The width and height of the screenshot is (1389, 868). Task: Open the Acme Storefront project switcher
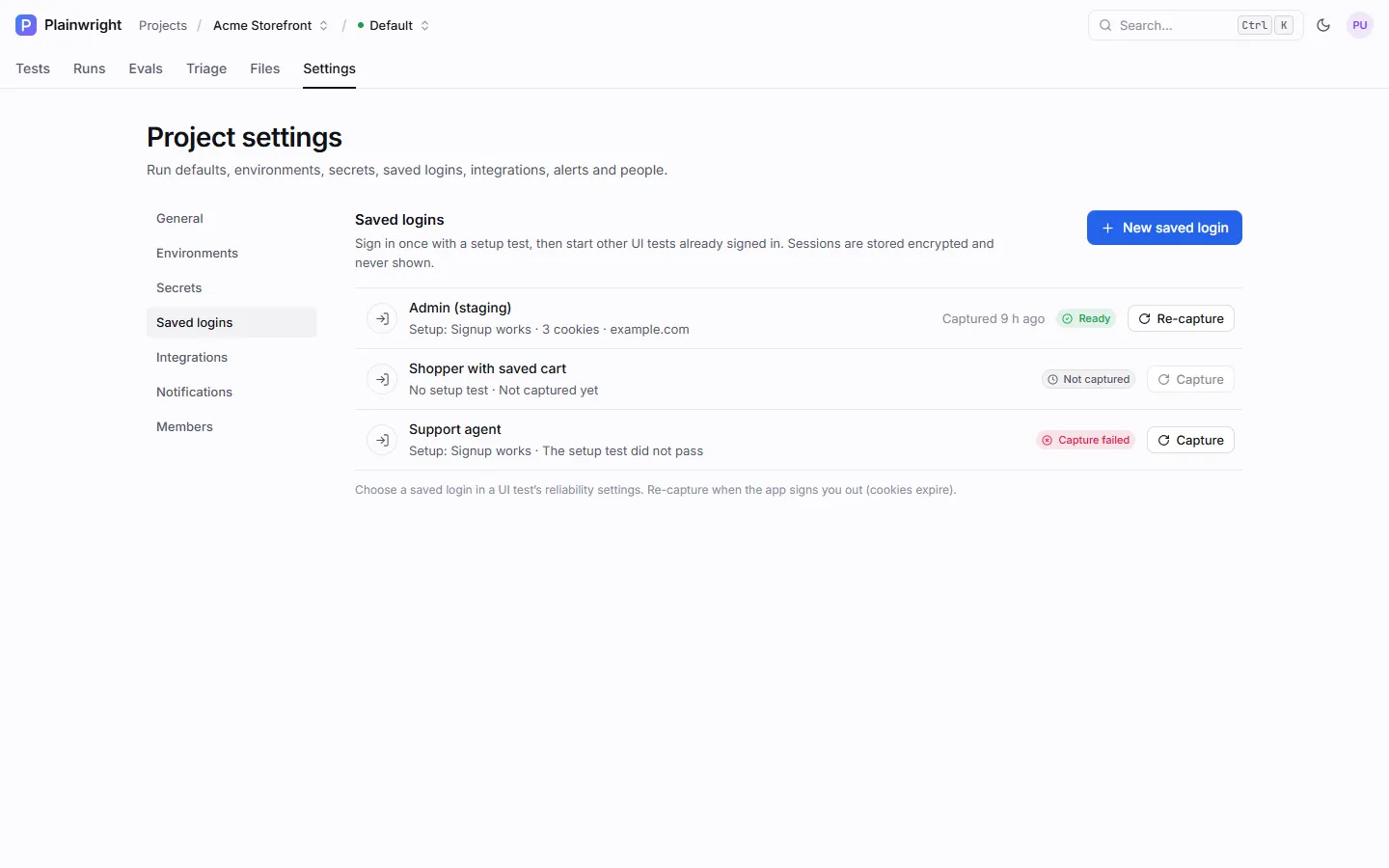[x=270, y=25]
